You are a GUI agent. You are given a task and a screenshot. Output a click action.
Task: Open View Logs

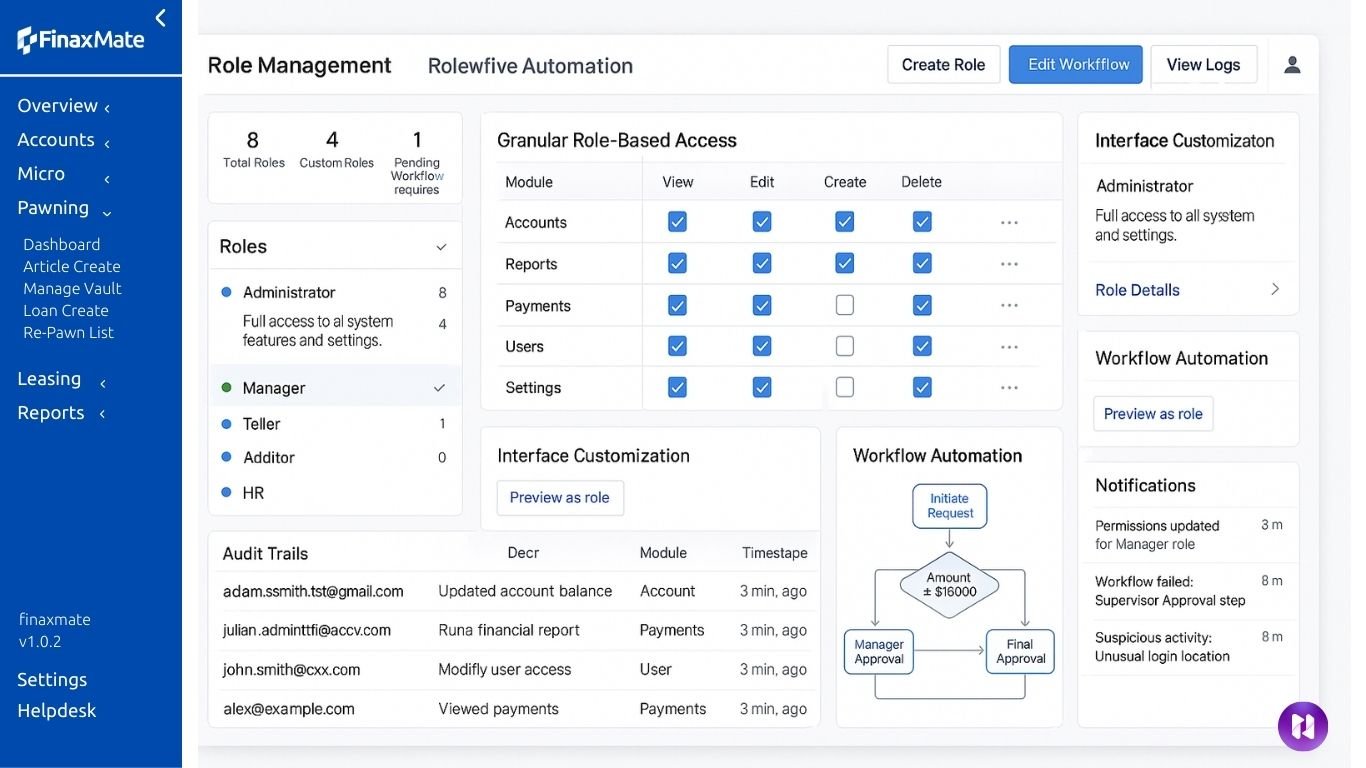1204,65
